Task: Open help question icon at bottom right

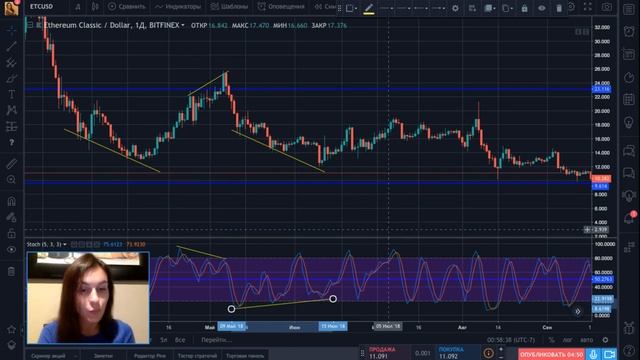Action: [x=629, y=350]
